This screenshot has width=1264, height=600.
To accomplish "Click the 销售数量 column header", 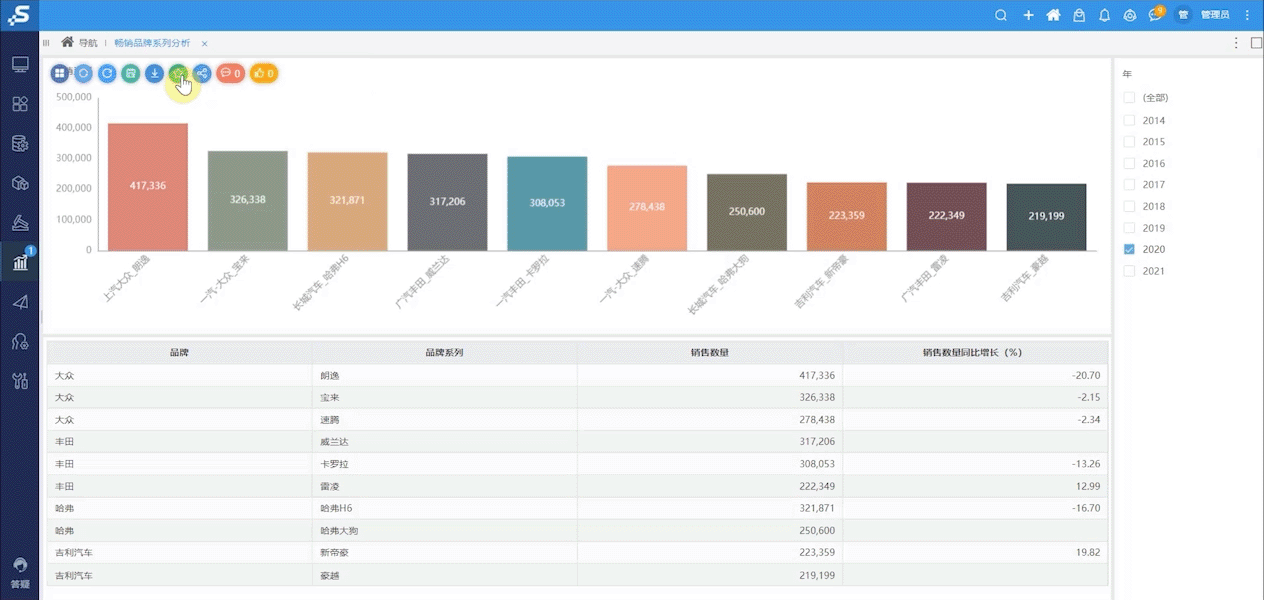I will coord(709,352).
